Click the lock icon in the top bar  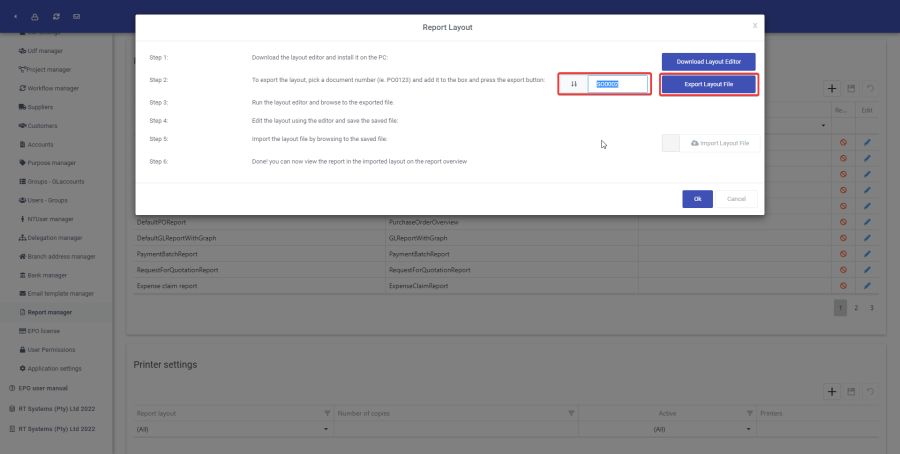click(35, 17)
